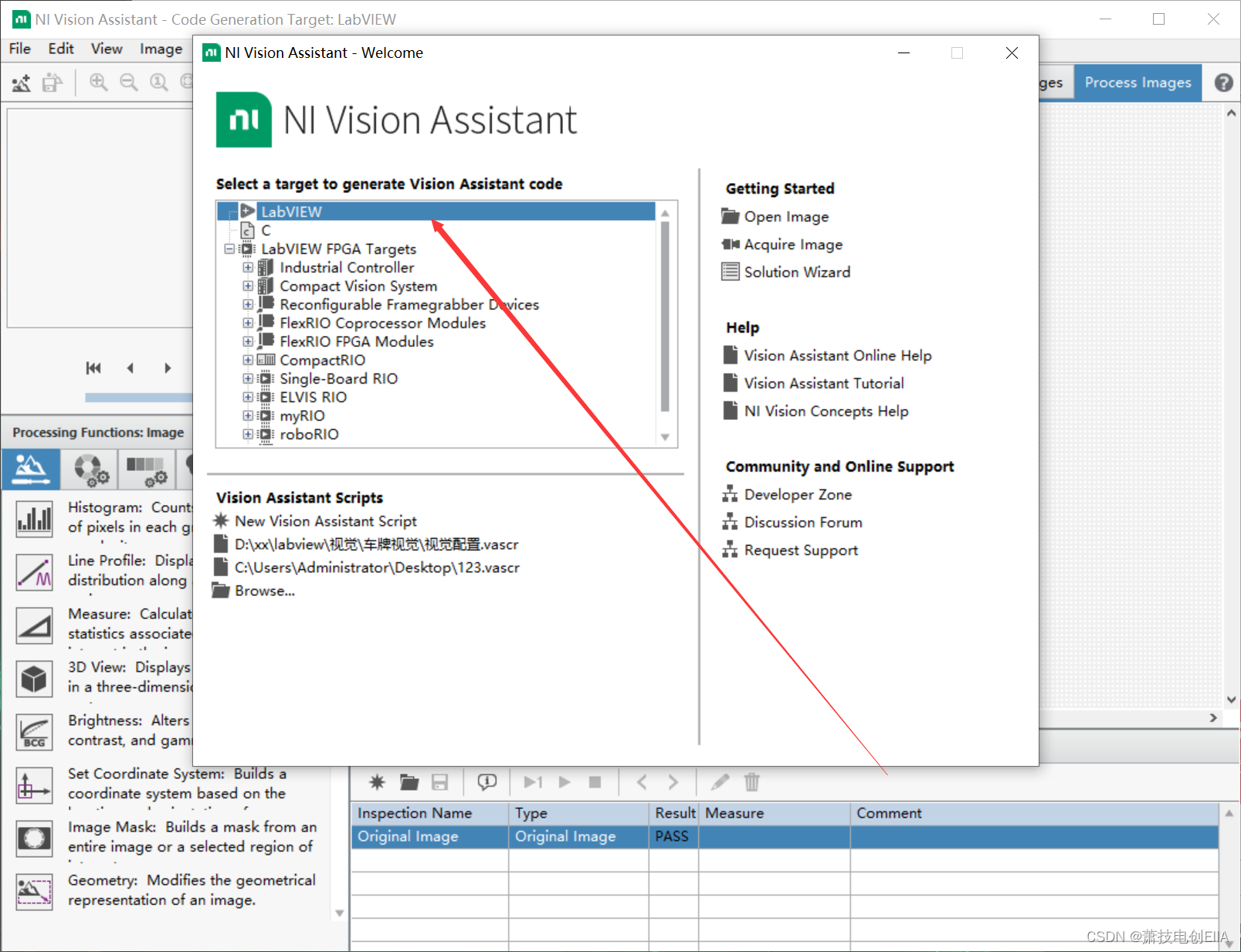Screen dimensions: 1241x952
Task: Select the Grayscale processing functions tab icon
Action: (x=147, y=469)
